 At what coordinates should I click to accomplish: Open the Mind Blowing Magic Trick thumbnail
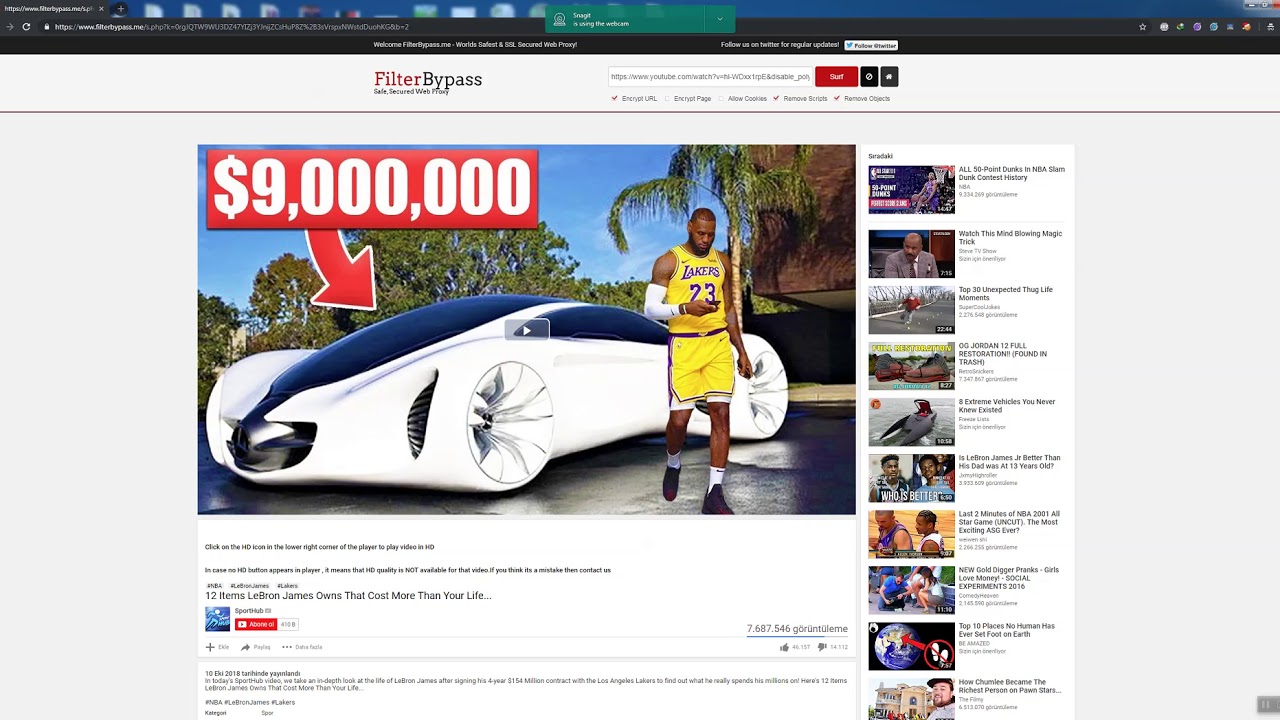tap(911, 254)
